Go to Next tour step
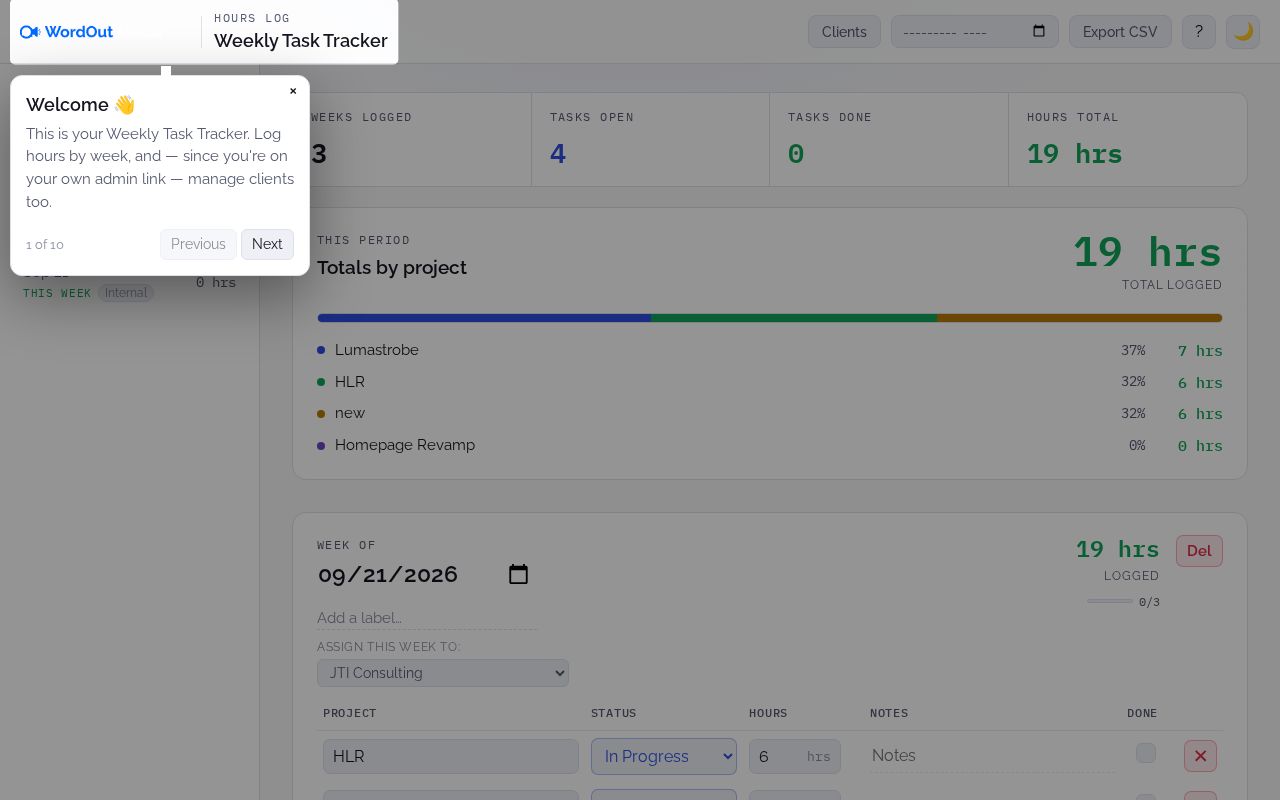The image size is (1280, 800). (x=267, y=244)
